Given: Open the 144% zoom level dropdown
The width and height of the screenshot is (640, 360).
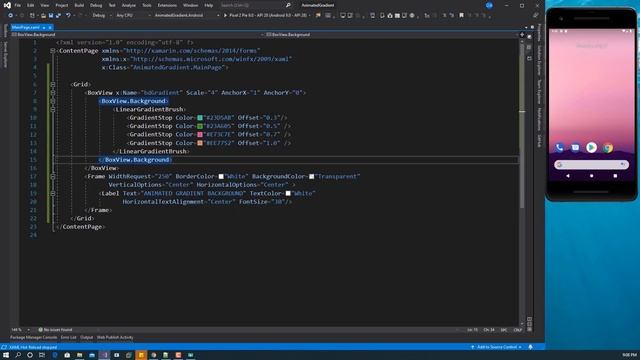Looking at the screenshot, I should [x=20, y=330].
